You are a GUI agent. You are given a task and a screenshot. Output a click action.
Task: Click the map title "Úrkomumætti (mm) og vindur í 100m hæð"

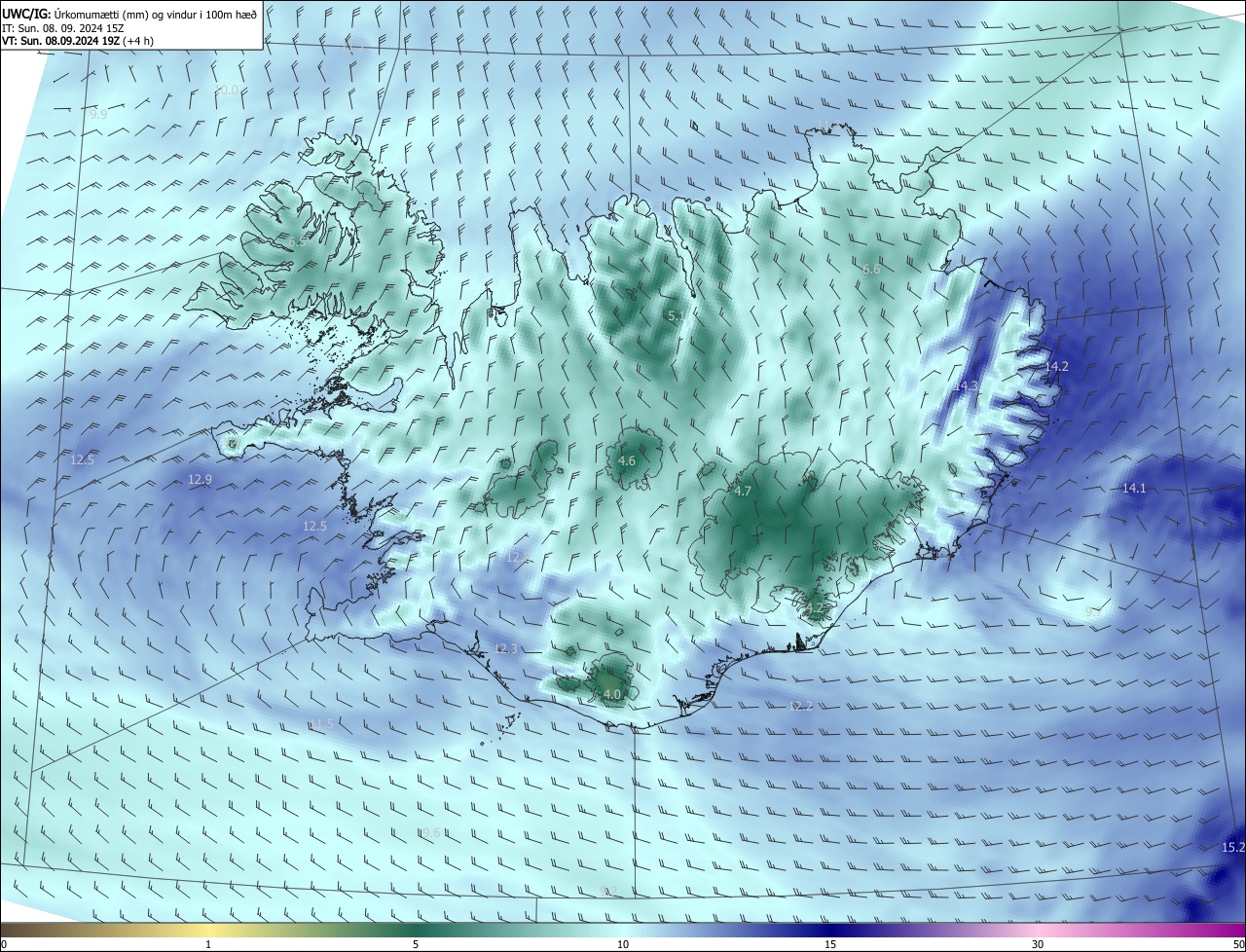pyautogui.click(x=156, y=15)
